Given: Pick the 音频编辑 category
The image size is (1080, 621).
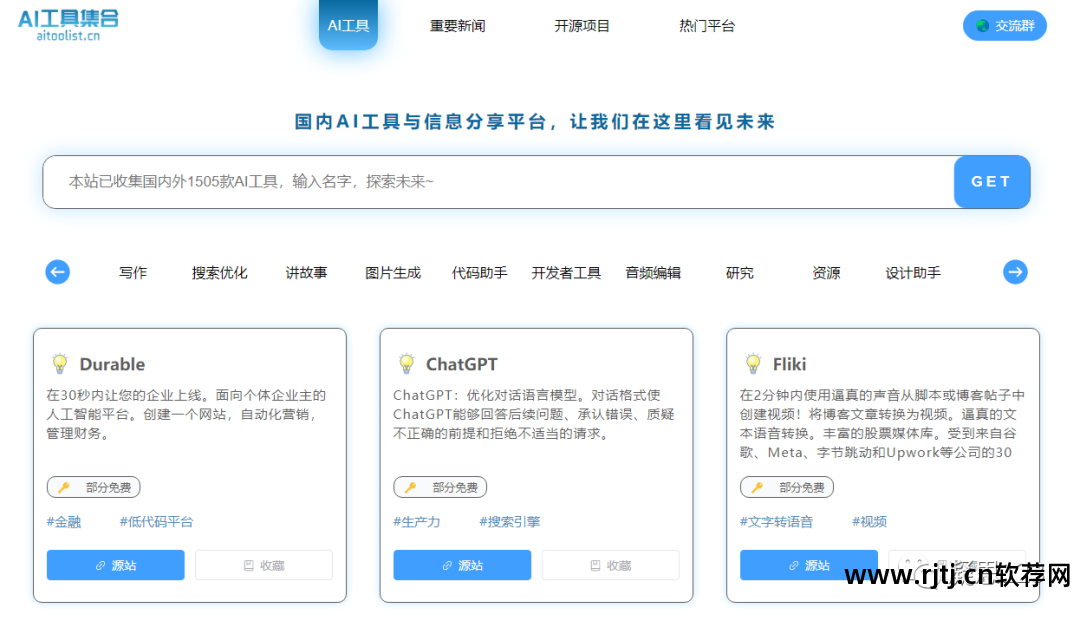Looking at the screenshot, I should (653, 273).
